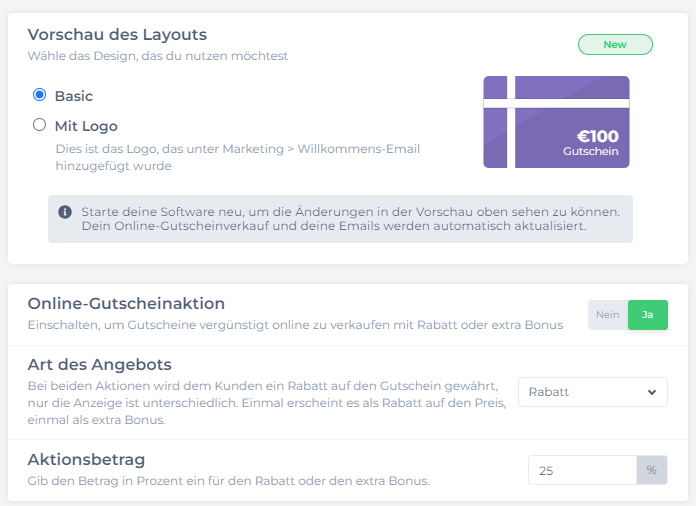Select the Mit Logo radio button

click(x=40, y=125)
